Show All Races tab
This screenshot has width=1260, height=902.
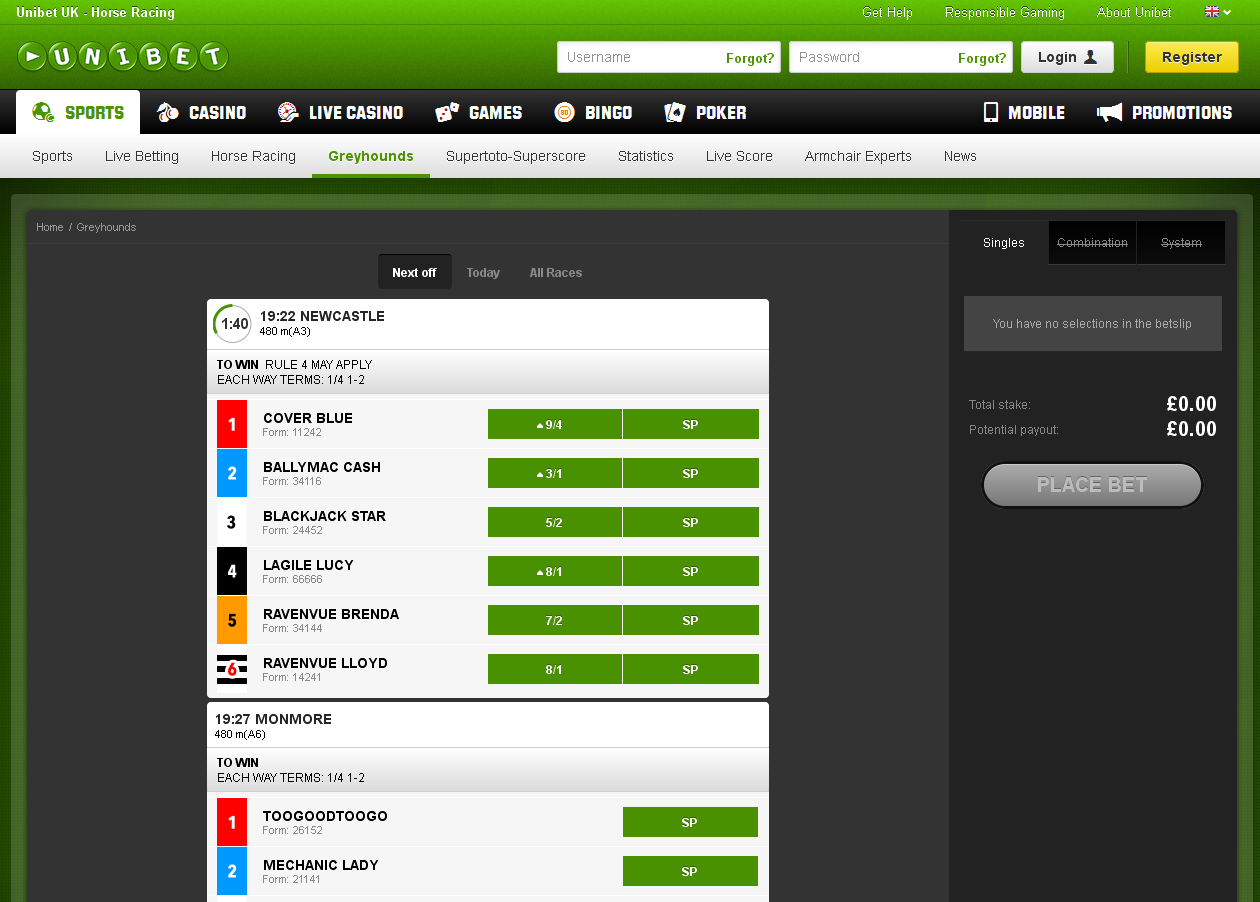click(x=556, y=272)
